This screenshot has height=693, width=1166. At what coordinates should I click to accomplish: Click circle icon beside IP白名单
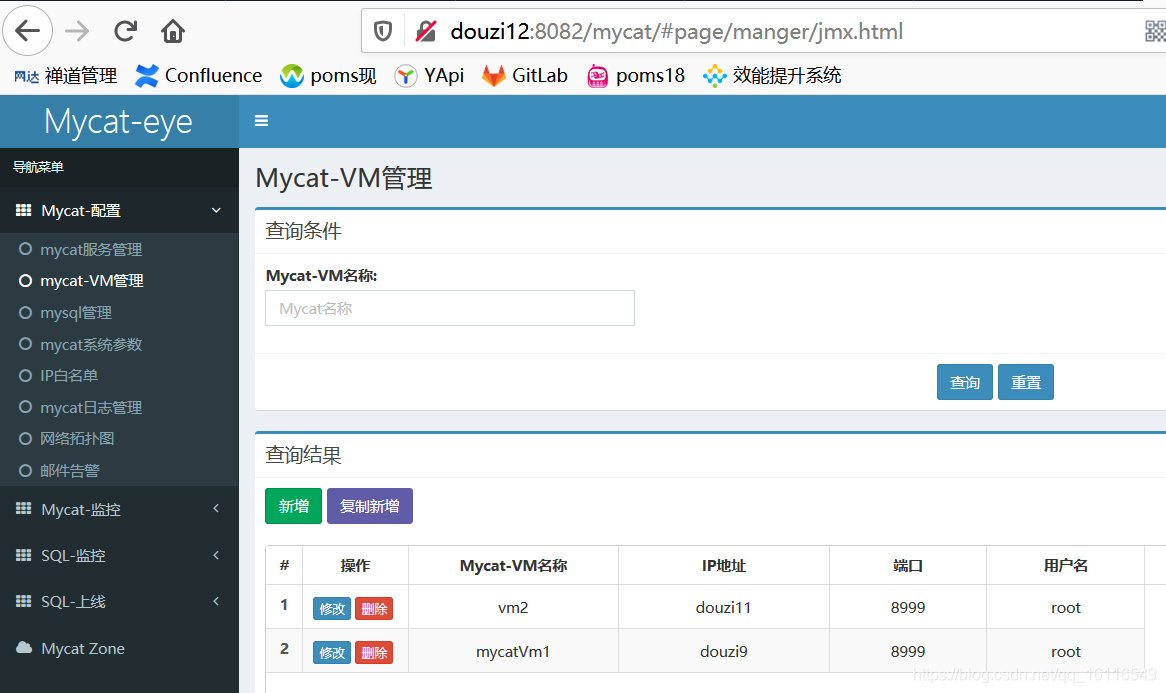pos(25,375)
